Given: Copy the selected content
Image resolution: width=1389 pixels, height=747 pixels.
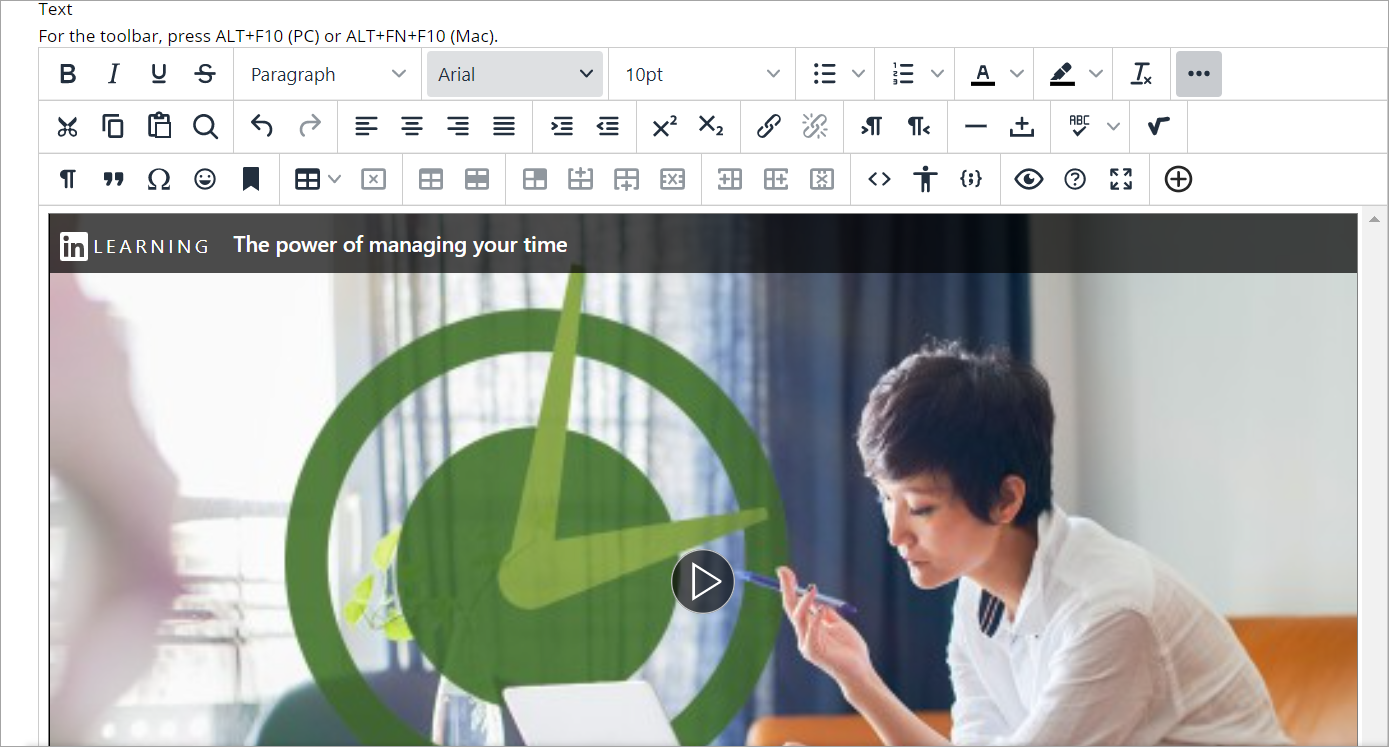Looking at the screenshot, I should point(113,126).
